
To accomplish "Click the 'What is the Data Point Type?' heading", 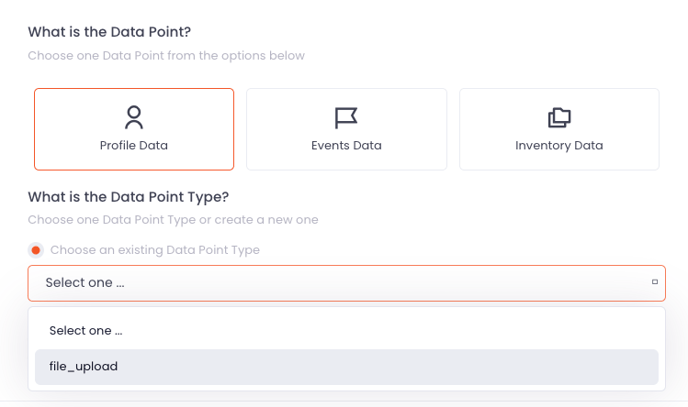I will 129,197.
